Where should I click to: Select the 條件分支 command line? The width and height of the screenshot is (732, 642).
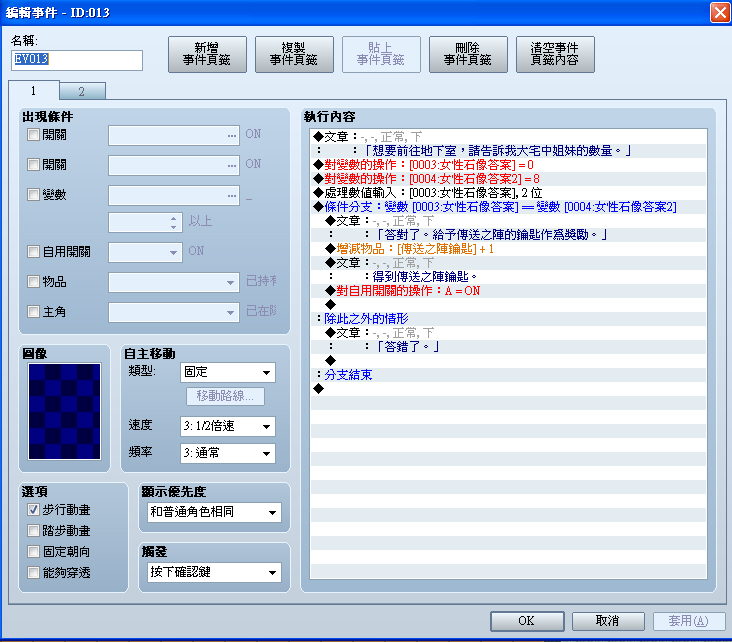coord(509,207)
